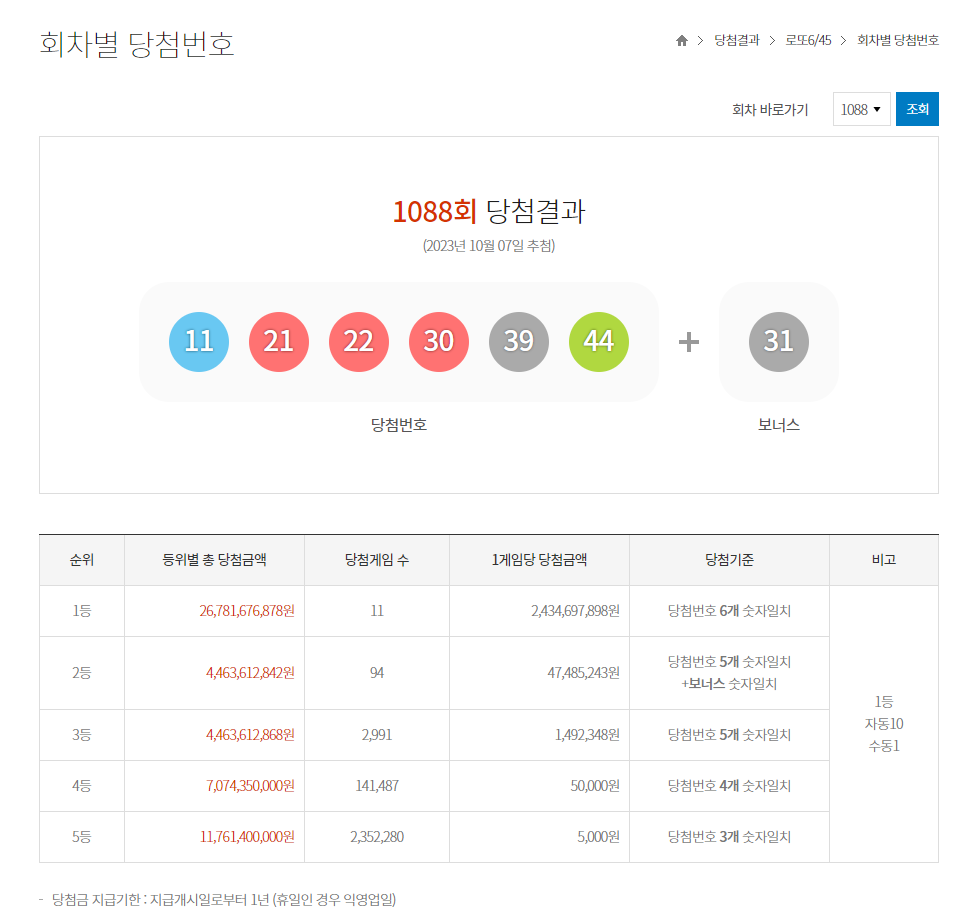Click the 4,463,612,842원 total prize amount
The image size is (978, 918).
click(250, 673)
